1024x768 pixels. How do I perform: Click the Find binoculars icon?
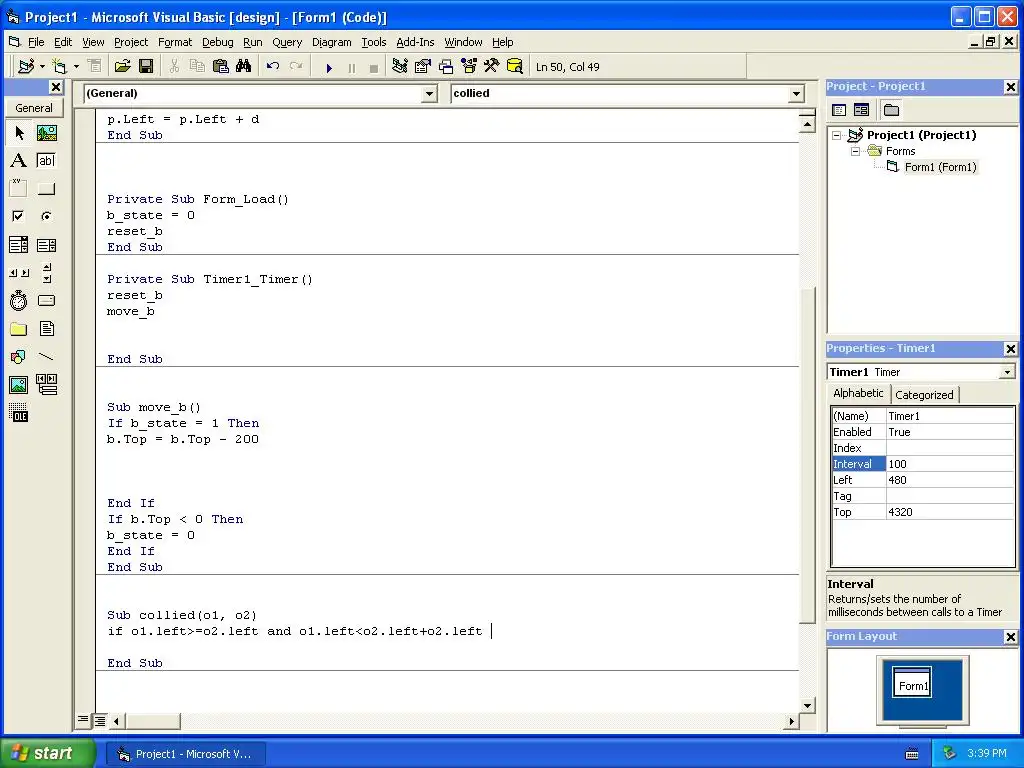point(244,67)
